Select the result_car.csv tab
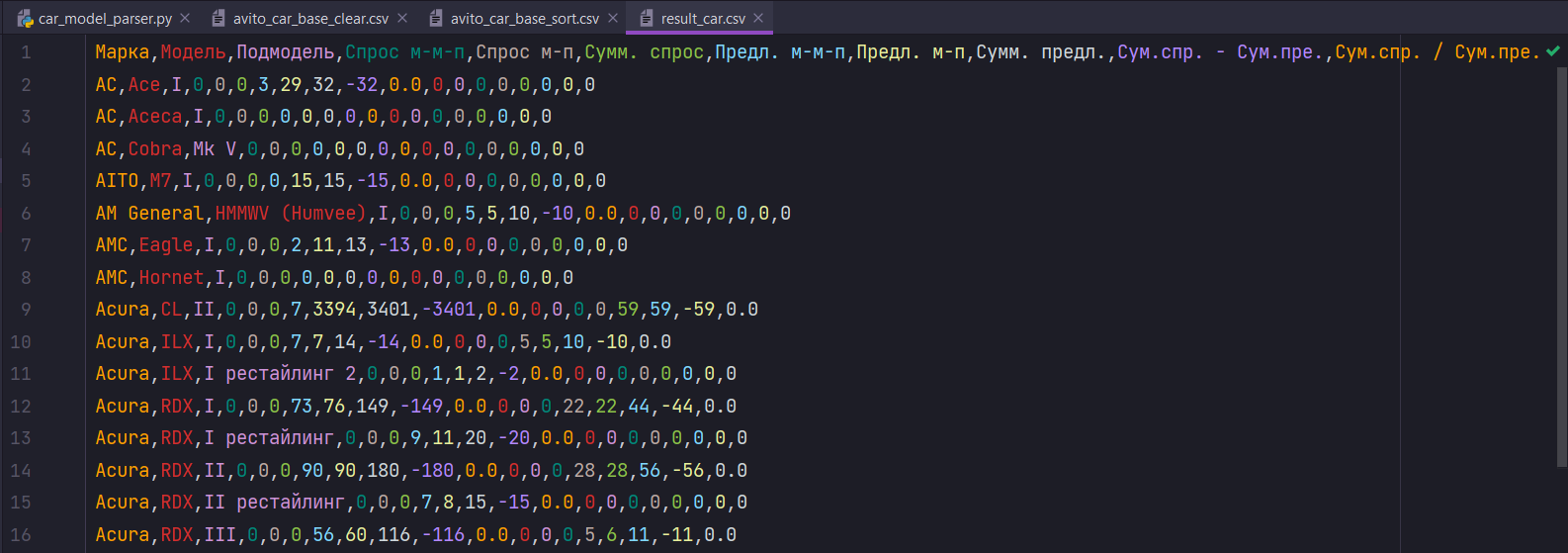 pos(703,19)
